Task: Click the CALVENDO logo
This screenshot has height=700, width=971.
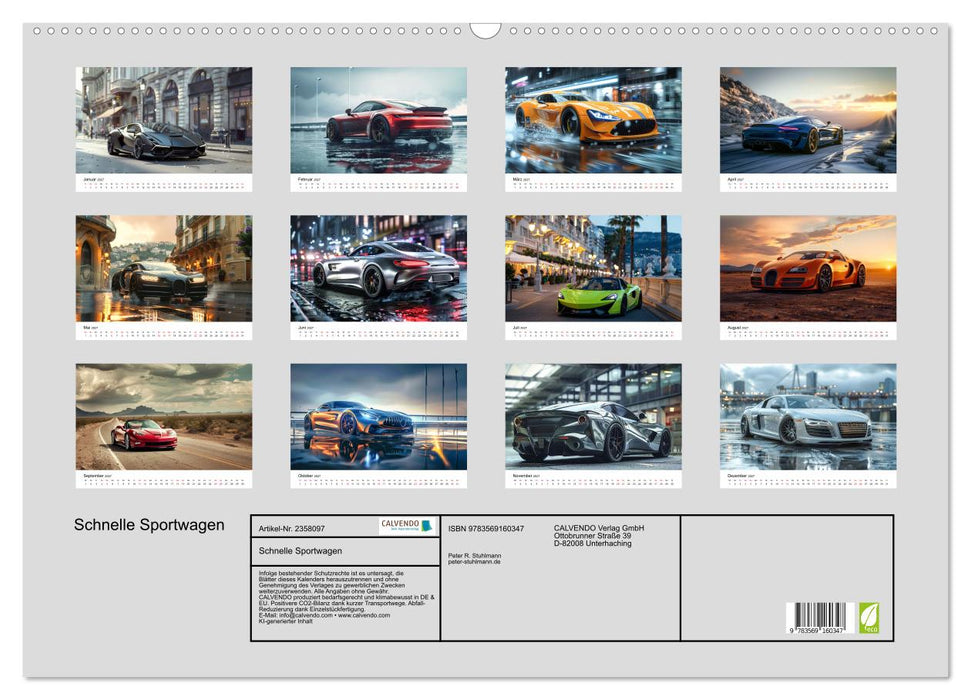Action: 407,526
